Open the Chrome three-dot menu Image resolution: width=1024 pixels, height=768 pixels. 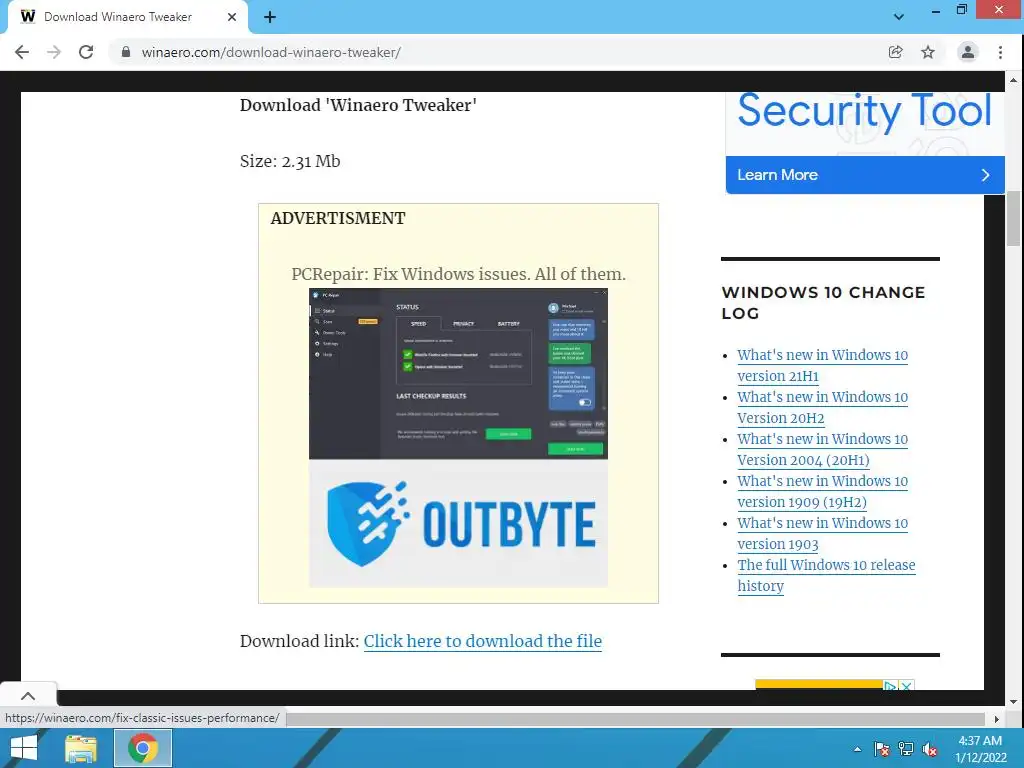pyautogui.click(x=1000, y=52)
